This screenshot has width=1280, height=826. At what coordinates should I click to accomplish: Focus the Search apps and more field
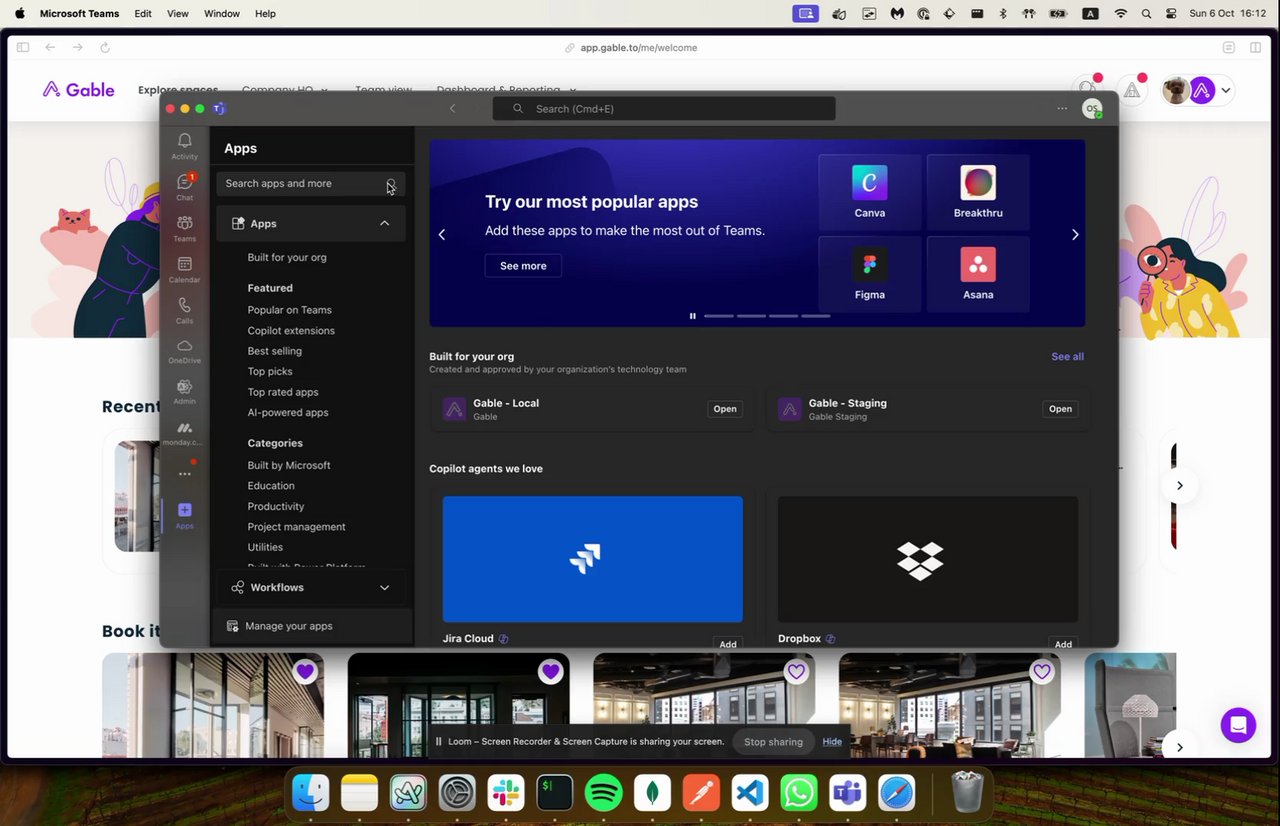click(x=311, y=184)
